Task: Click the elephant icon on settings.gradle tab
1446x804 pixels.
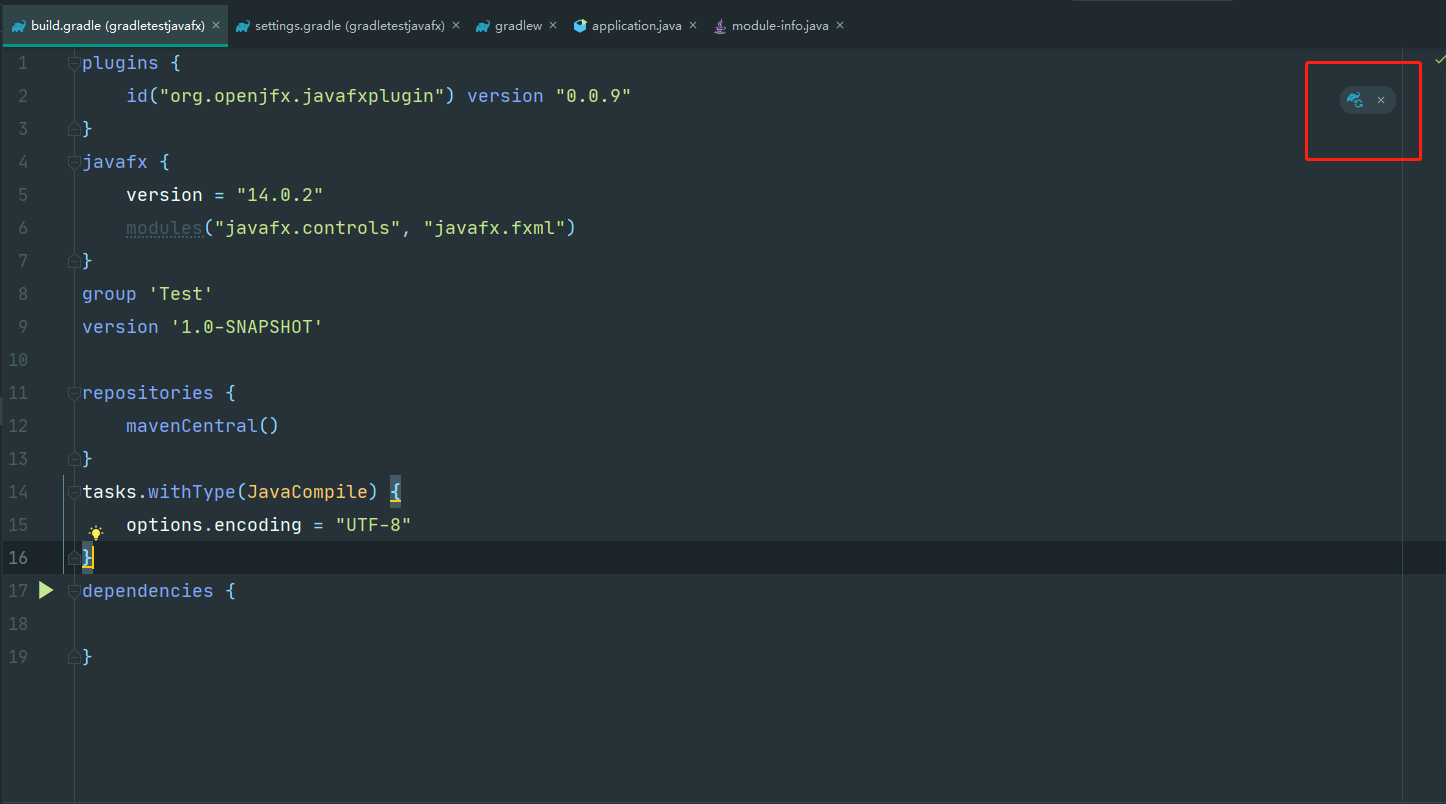Action: [x=243, y=26]
